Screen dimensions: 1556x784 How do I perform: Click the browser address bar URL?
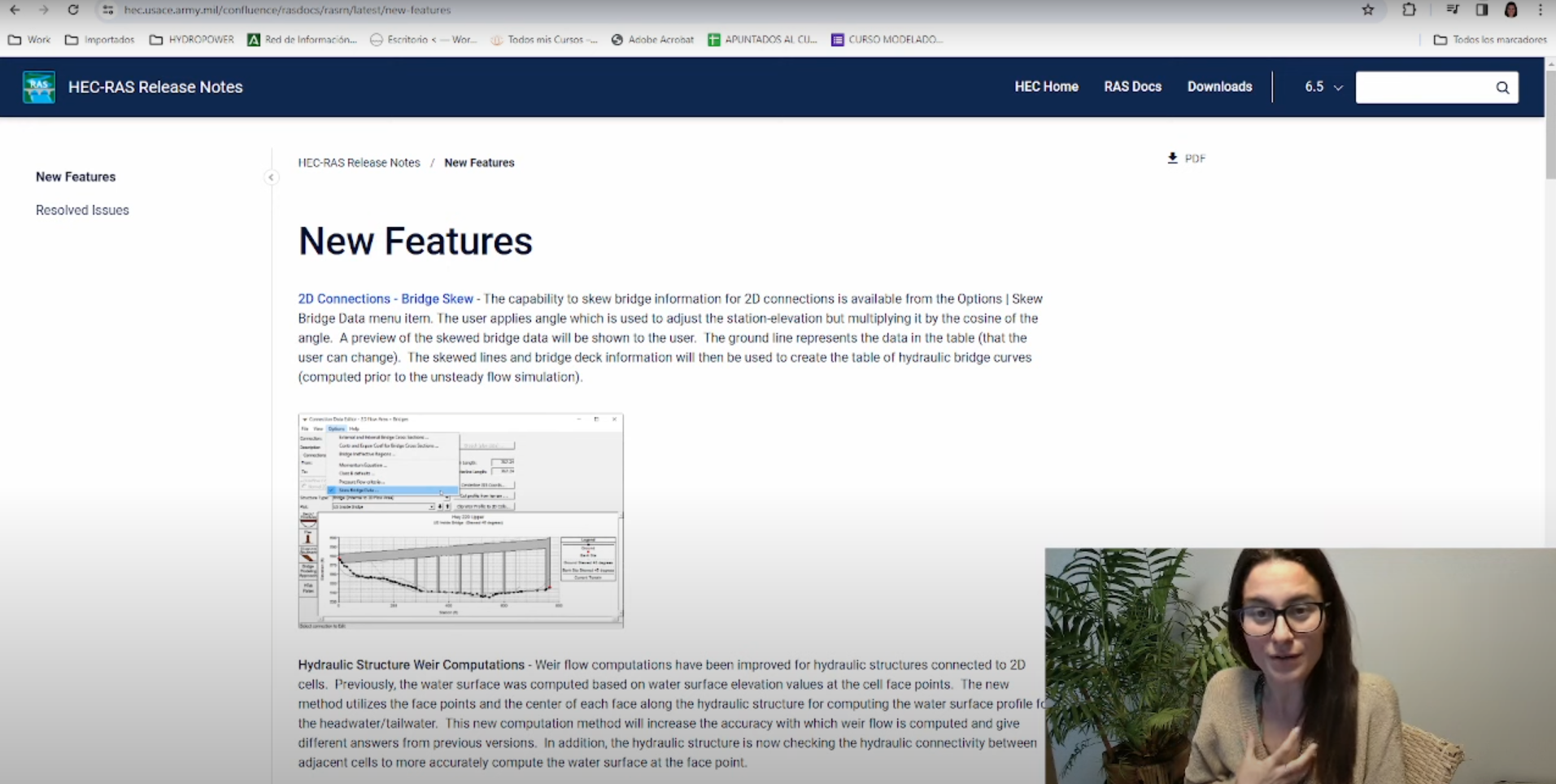(x=287, y=10)
